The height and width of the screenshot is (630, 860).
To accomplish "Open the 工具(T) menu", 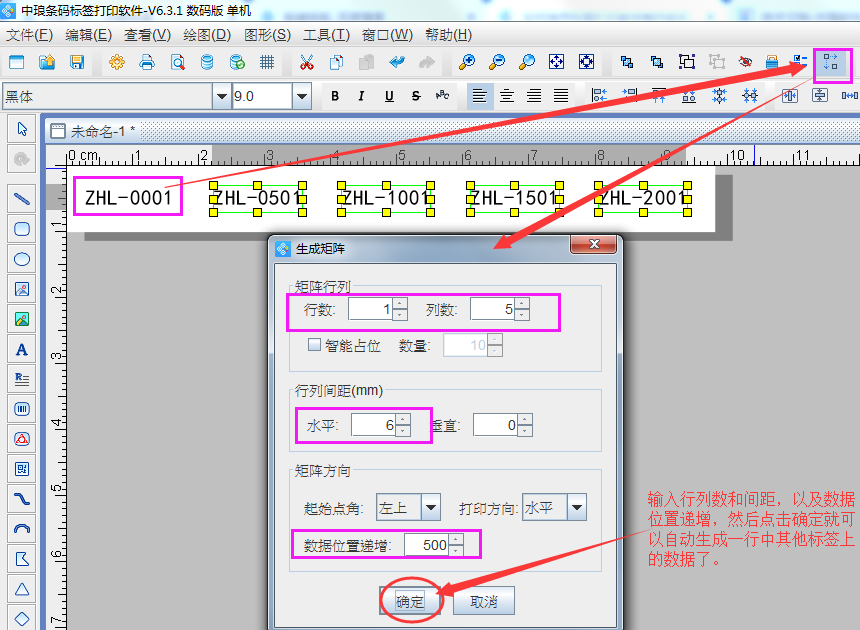I will [326, 34].
